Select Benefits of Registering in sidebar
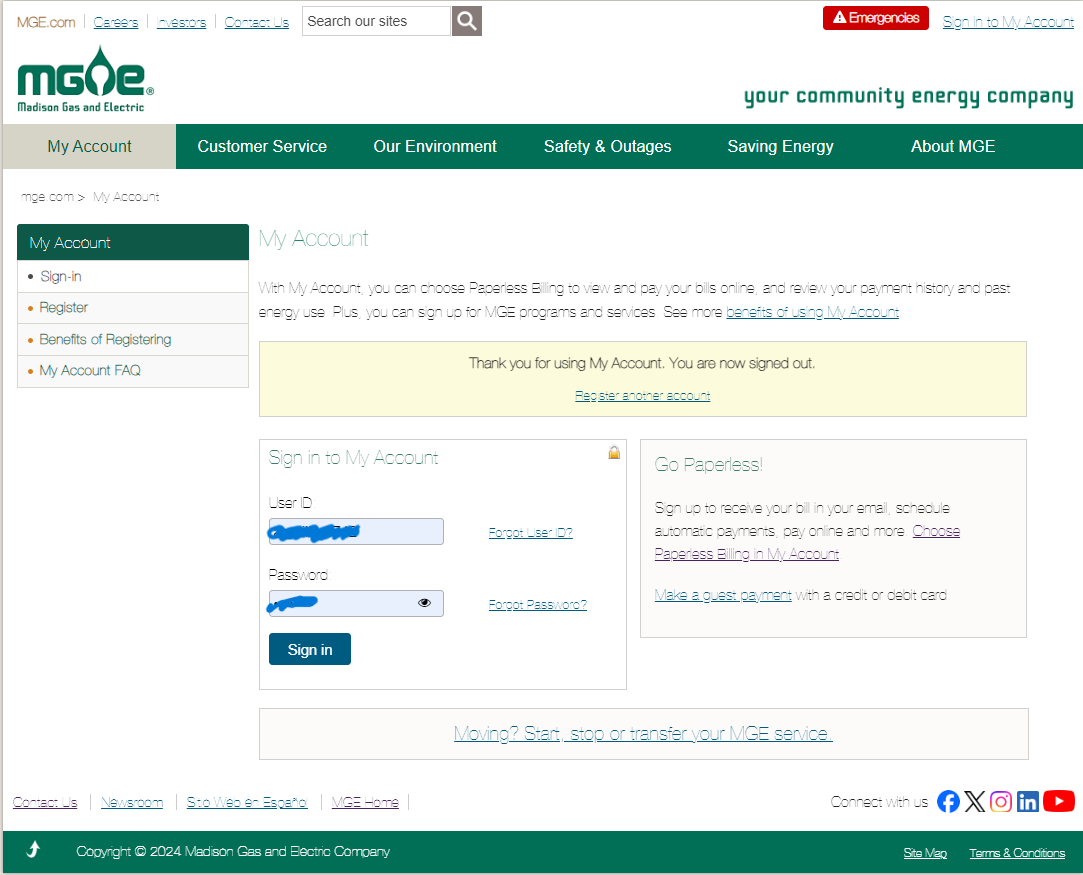The image size is (1083, 875). (133, 339)
